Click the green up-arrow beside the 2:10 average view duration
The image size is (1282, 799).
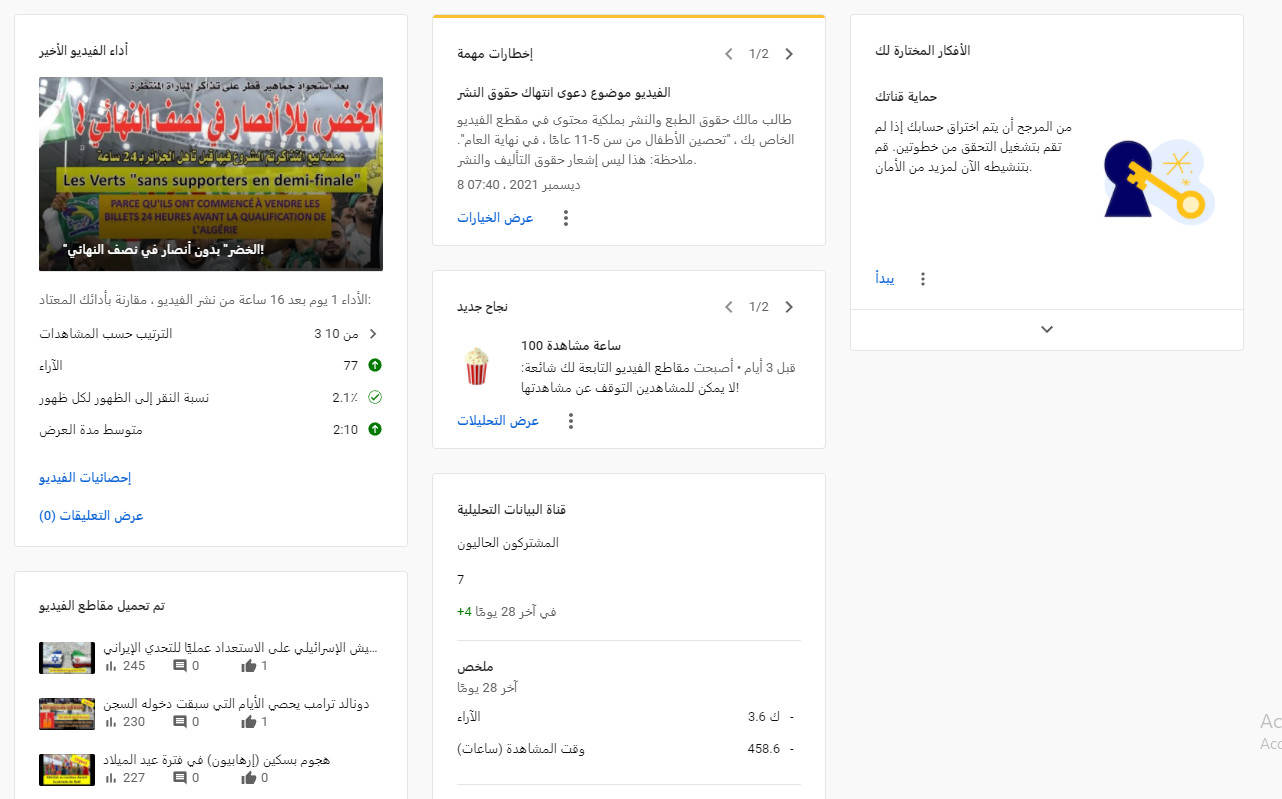pyautogui.click(x=374, y=429)
